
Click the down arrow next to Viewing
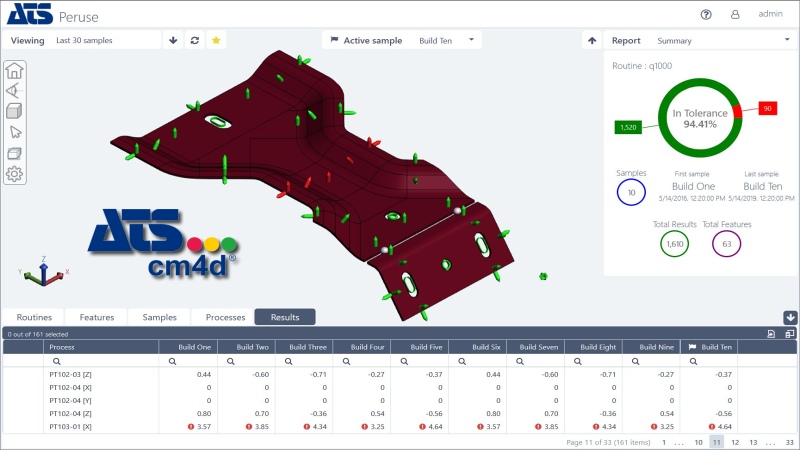173,41
